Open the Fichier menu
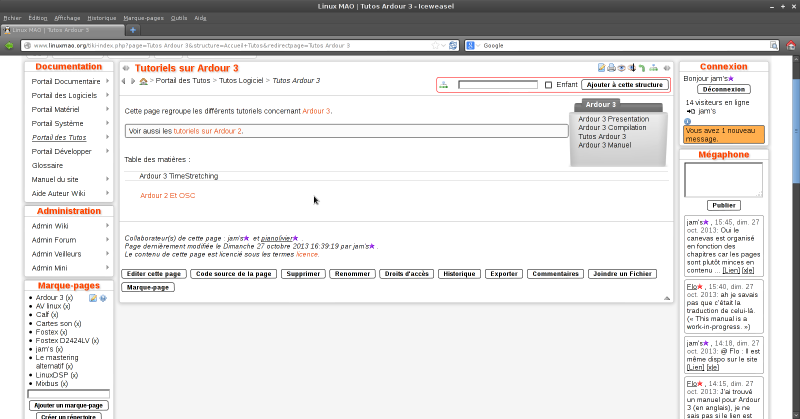800x419 pixels. pos(12,18)
